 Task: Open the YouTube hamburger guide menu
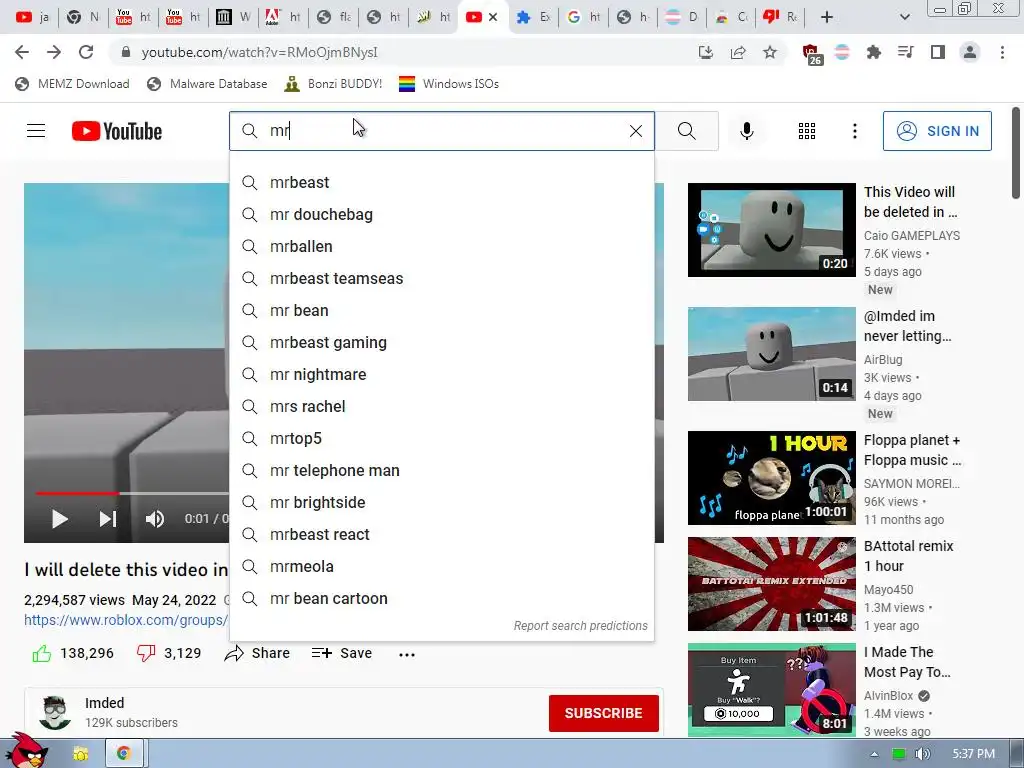coord(36,131)
